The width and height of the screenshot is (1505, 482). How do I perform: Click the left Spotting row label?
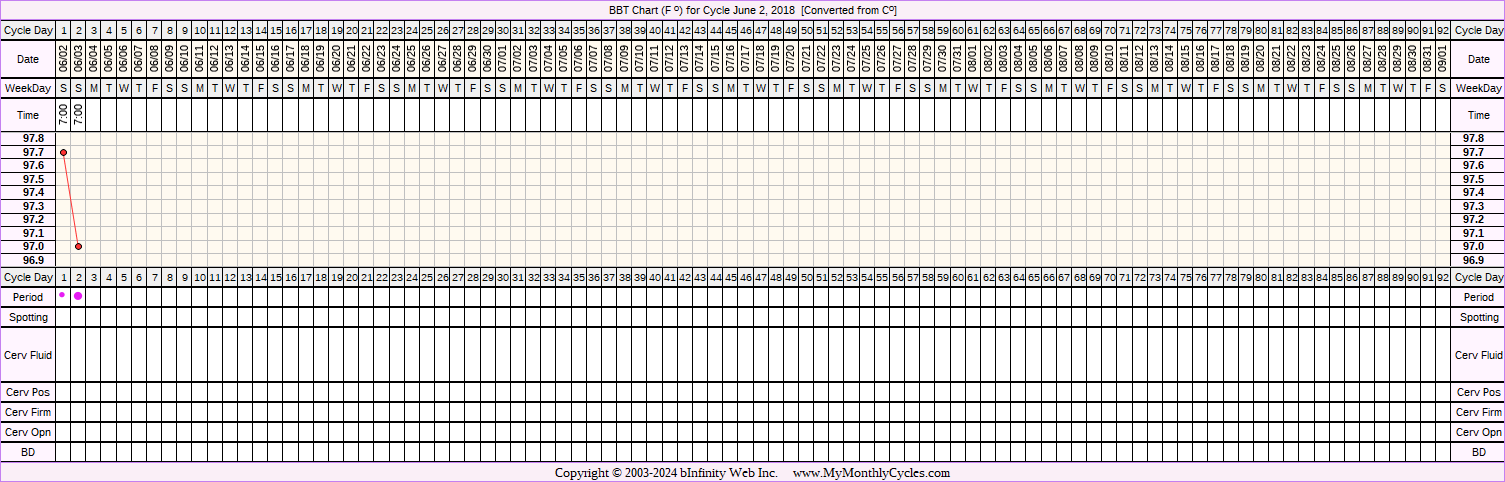coord(28,317)
